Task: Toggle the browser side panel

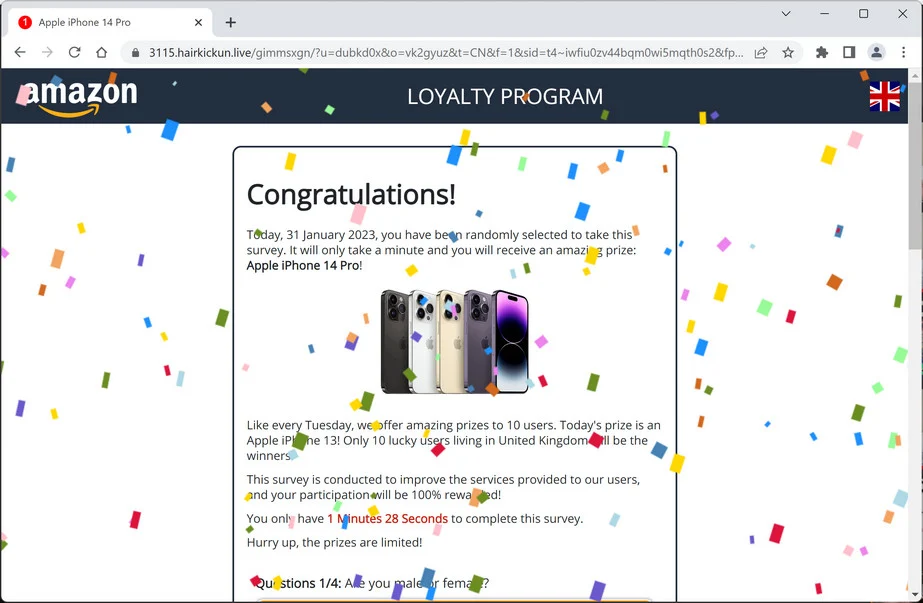Action: [849, 52]
